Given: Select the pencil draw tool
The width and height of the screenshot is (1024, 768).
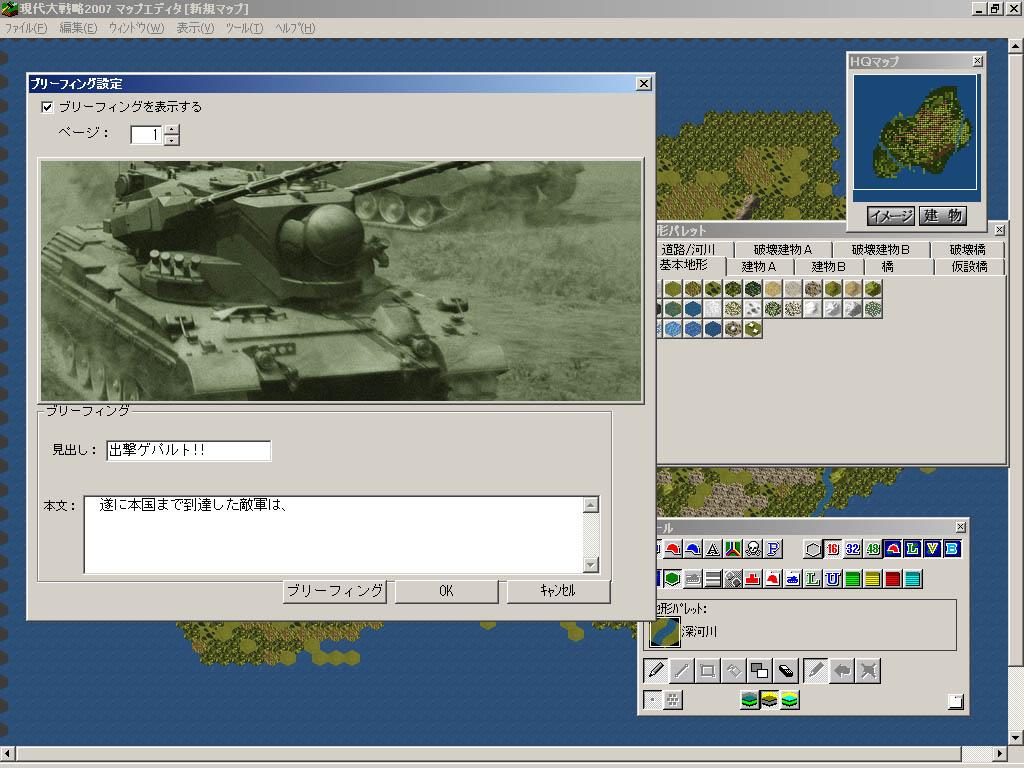Looking at the screenshot, I should 656,671.
